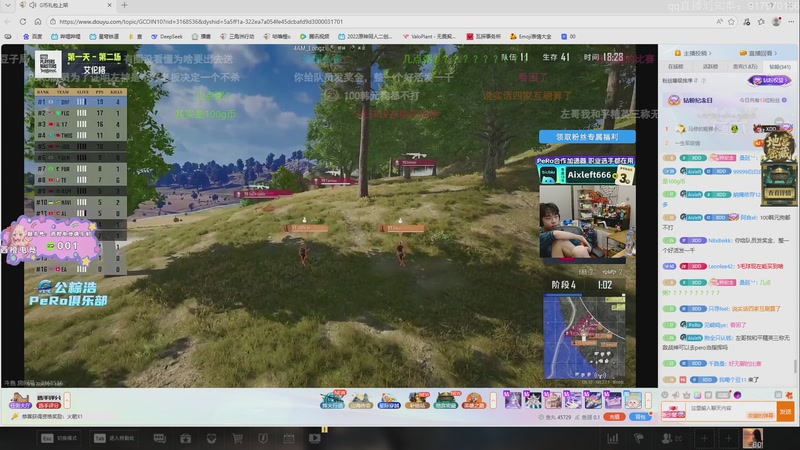Viewport: 800px width, 450px height.
Task: Open the bar chart stats icon in game bar
Action: (613, 438)
